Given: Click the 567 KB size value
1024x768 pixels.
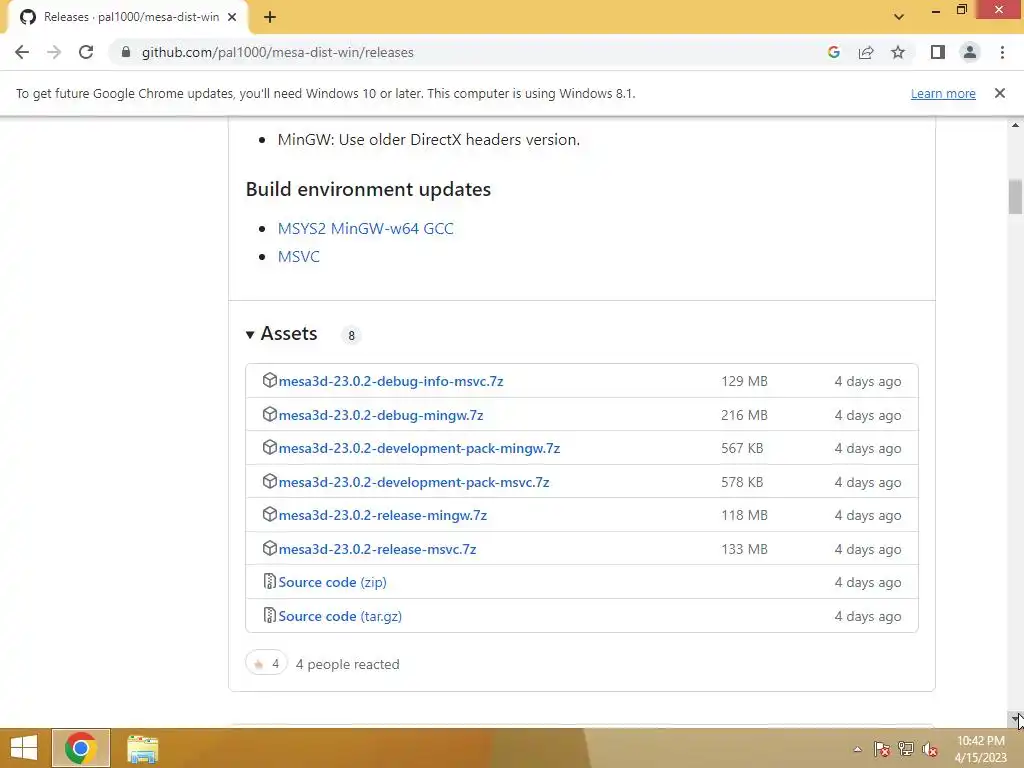Looking at the screenshot, I should coord(742,449).
